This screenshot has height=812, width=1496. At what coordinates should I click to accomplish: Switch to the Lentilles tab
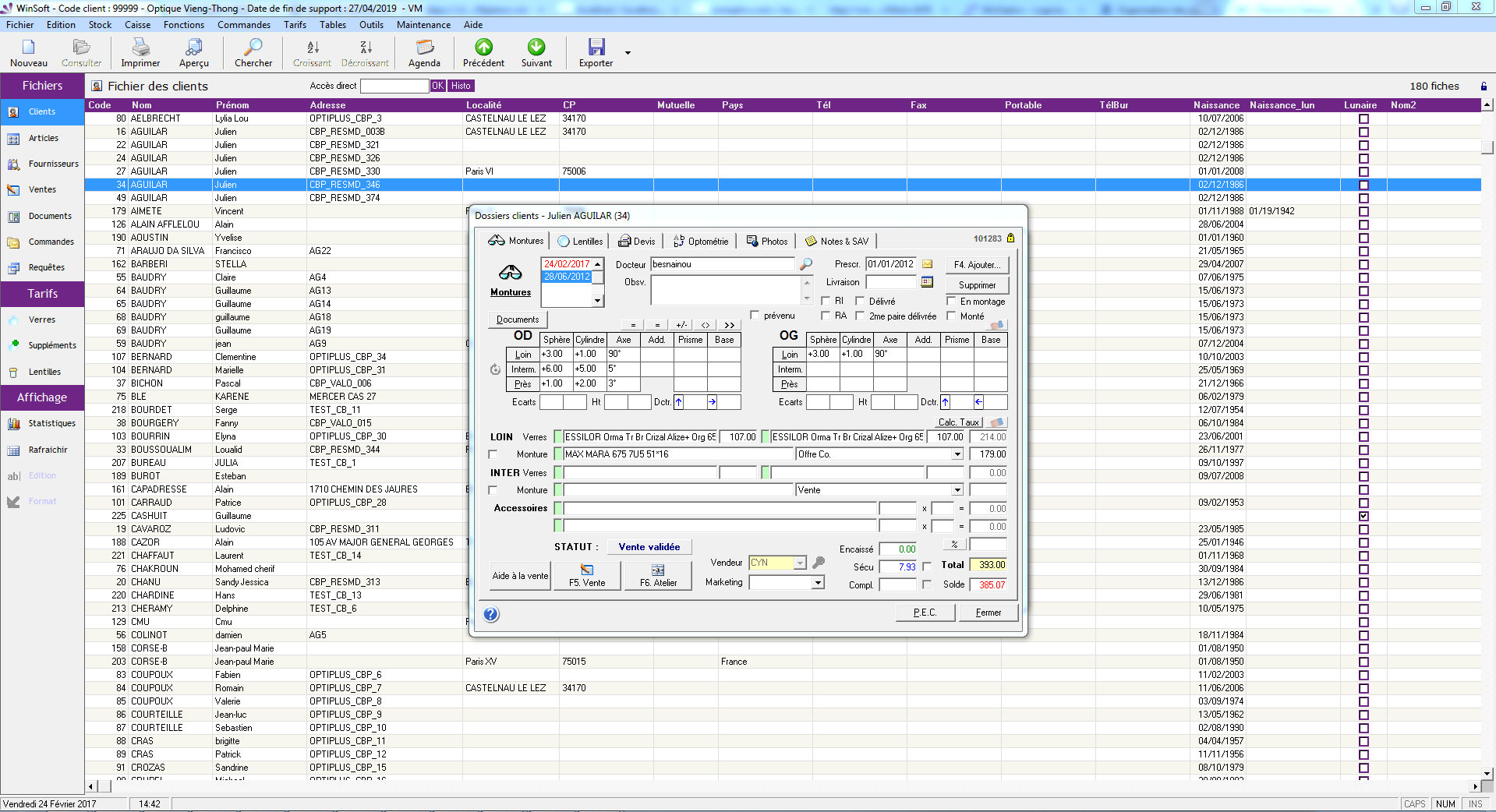pyautogui.click(x=580, y=242)
